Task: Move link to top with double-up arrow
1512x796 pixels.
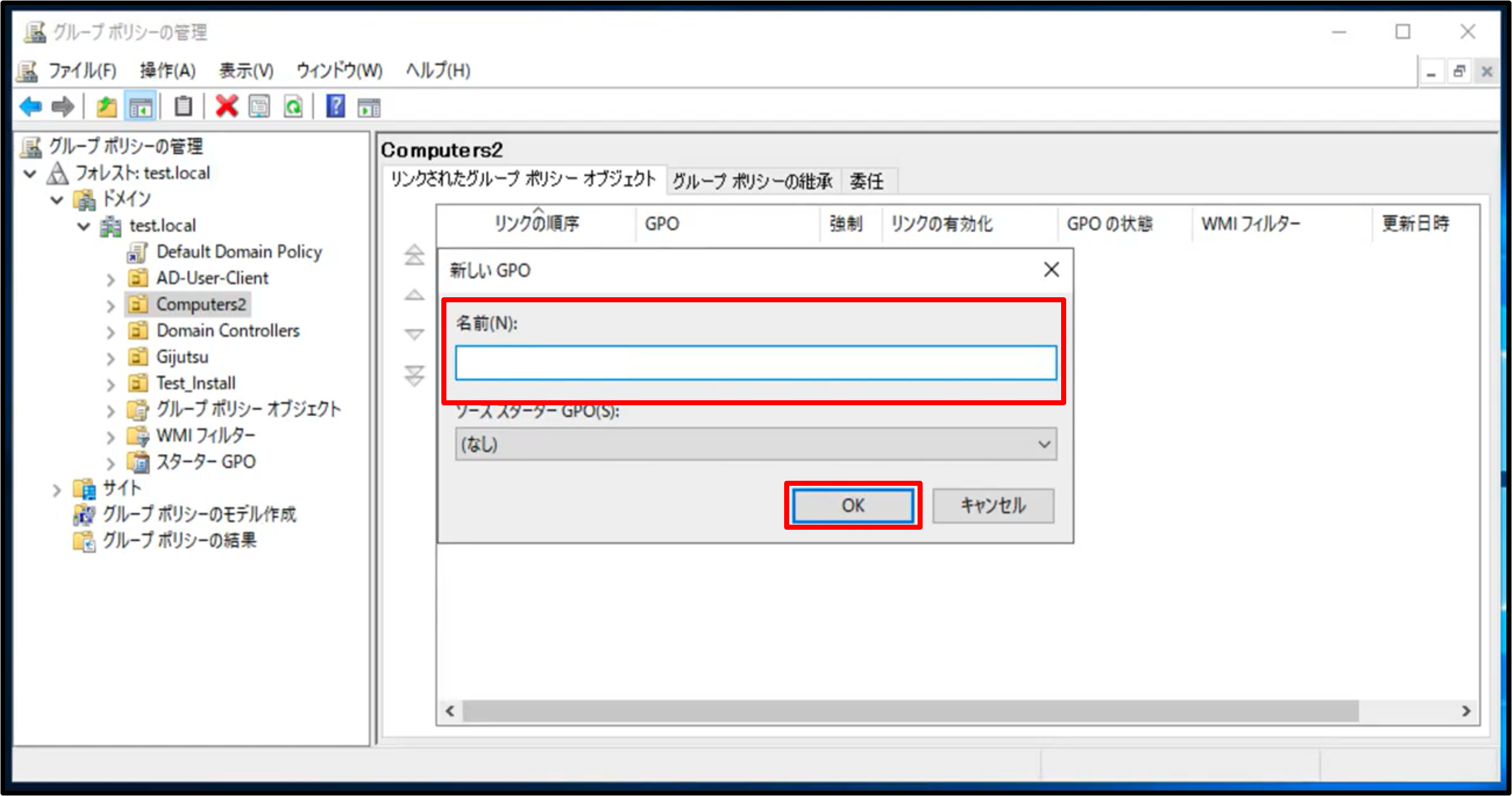Action: click(x=414, y=255)
